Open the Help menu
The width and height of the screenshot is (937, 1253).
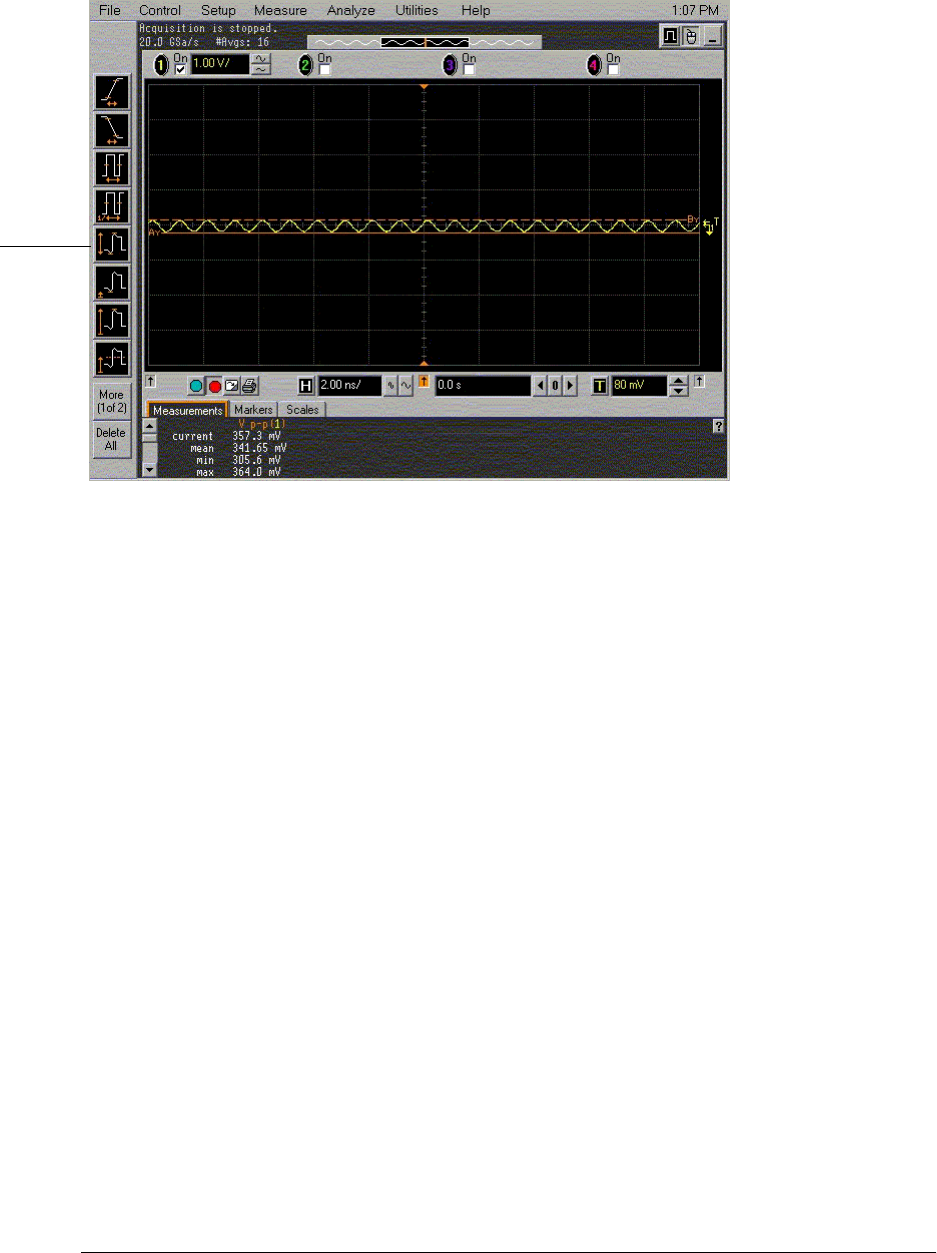coord(475,10)
